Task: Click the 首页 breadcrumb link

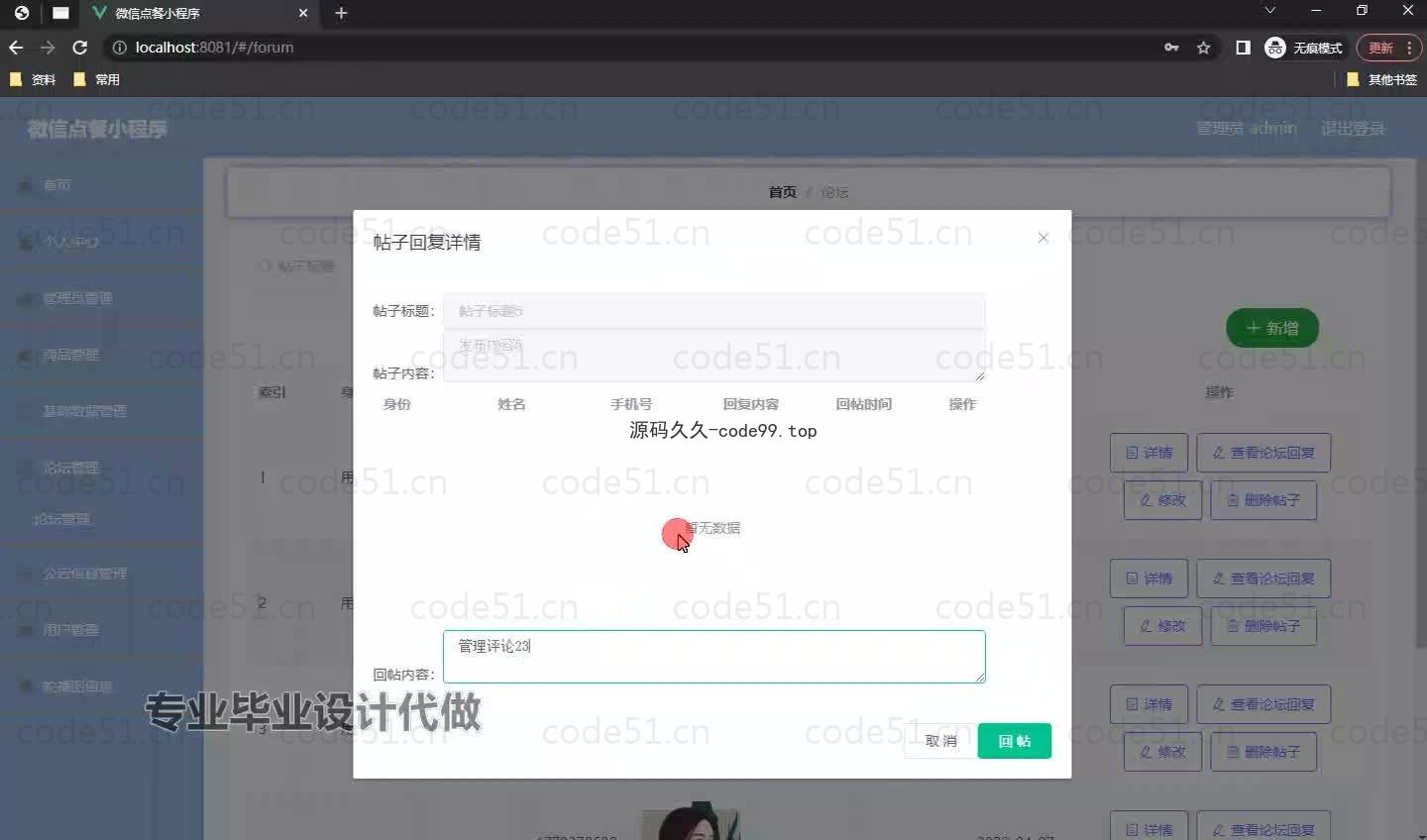Action: 782,192
